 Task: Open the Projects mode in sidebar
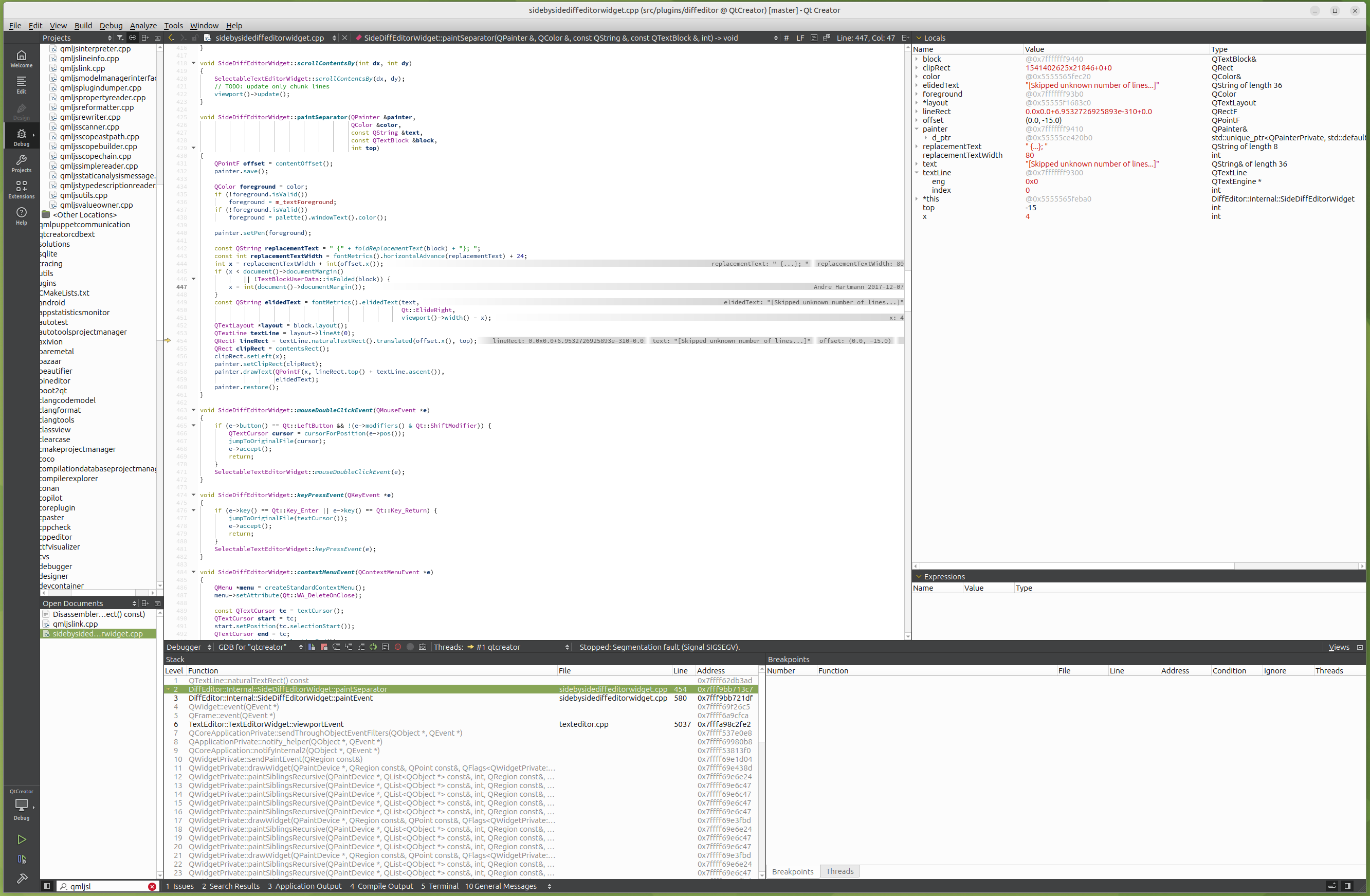pos(21,163)
